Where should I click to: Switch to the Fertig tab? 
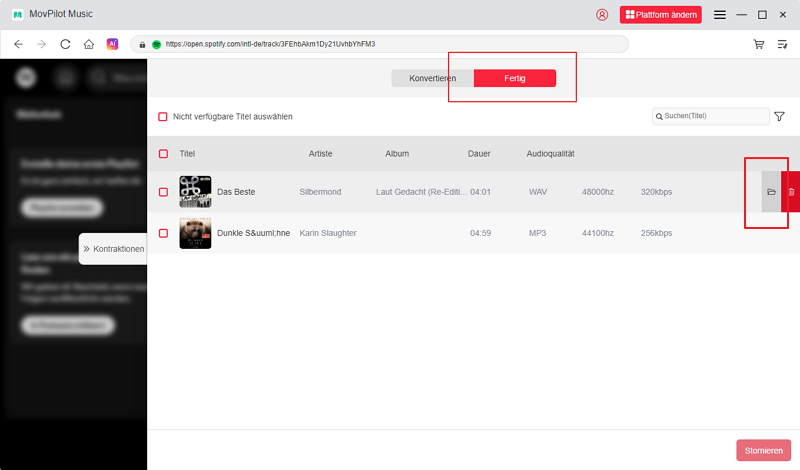(514, 78)
